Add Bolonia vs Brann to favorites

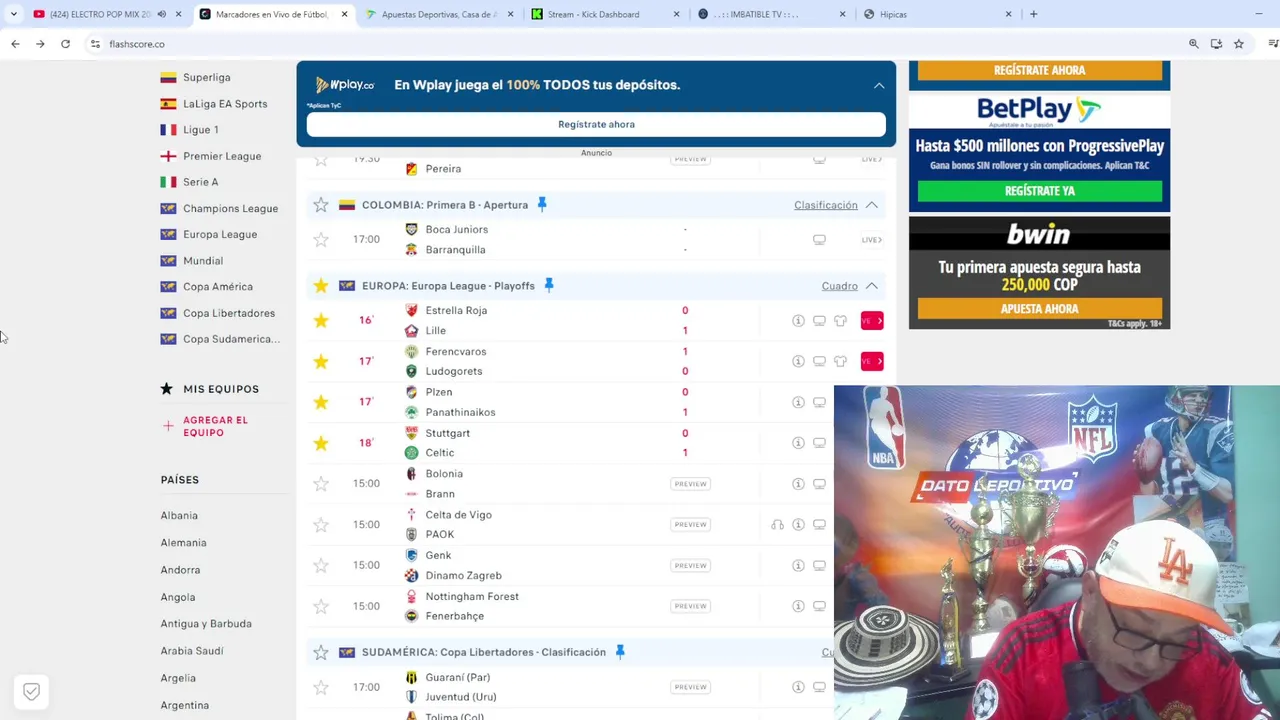point(321,484)
